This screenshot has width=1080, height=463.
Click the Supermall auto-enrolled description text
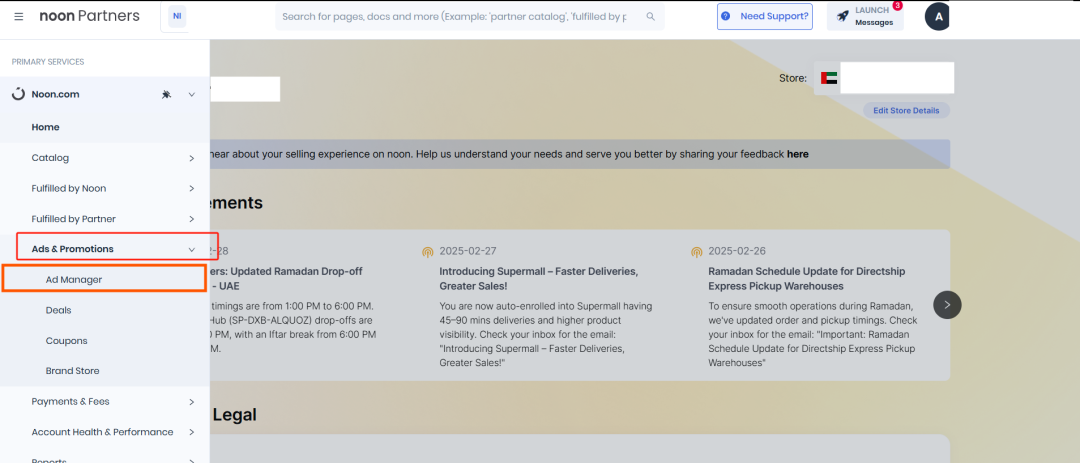click(546, 334)
